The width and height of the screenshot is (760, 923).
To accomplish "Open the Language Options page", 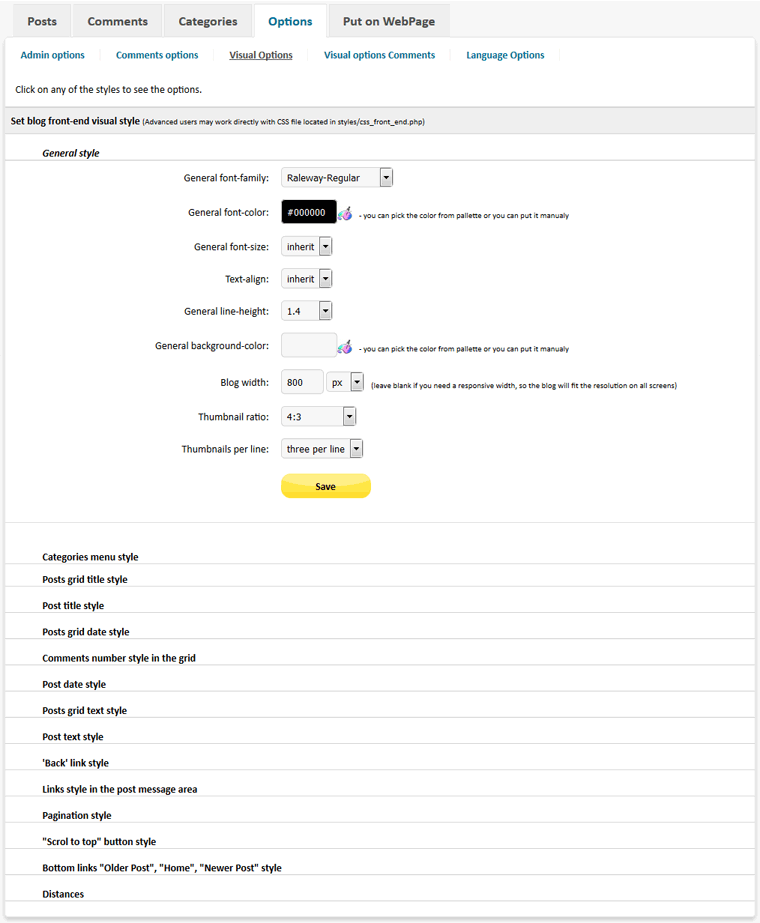I will point(505,55).
